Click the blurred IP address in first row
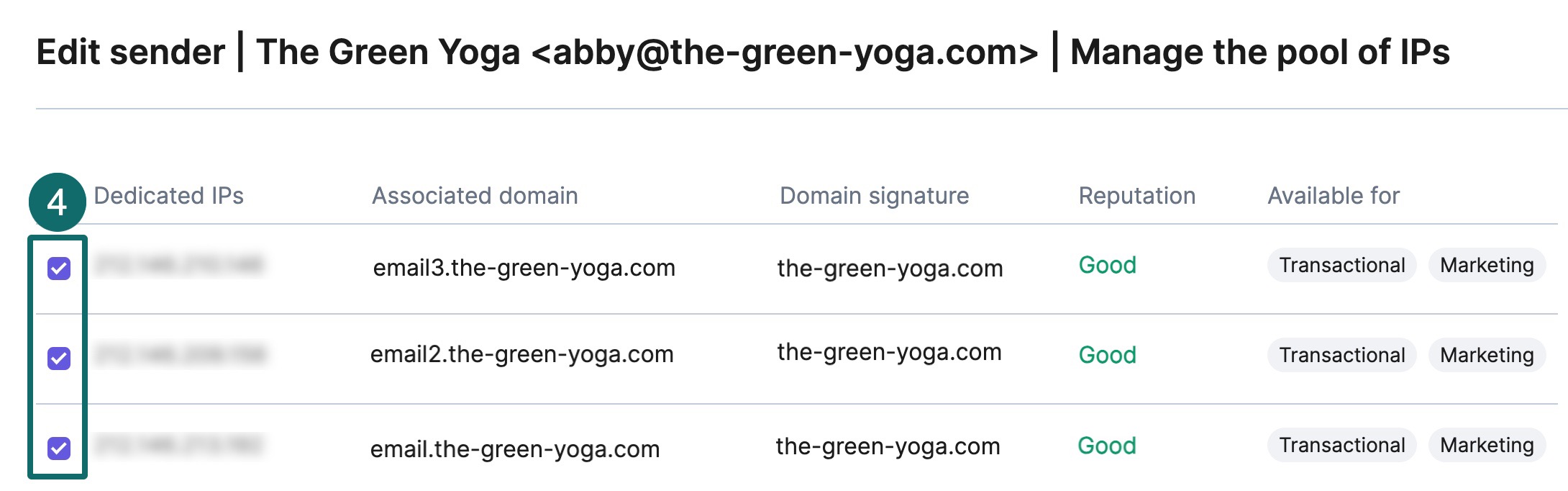 coord(180,266)
